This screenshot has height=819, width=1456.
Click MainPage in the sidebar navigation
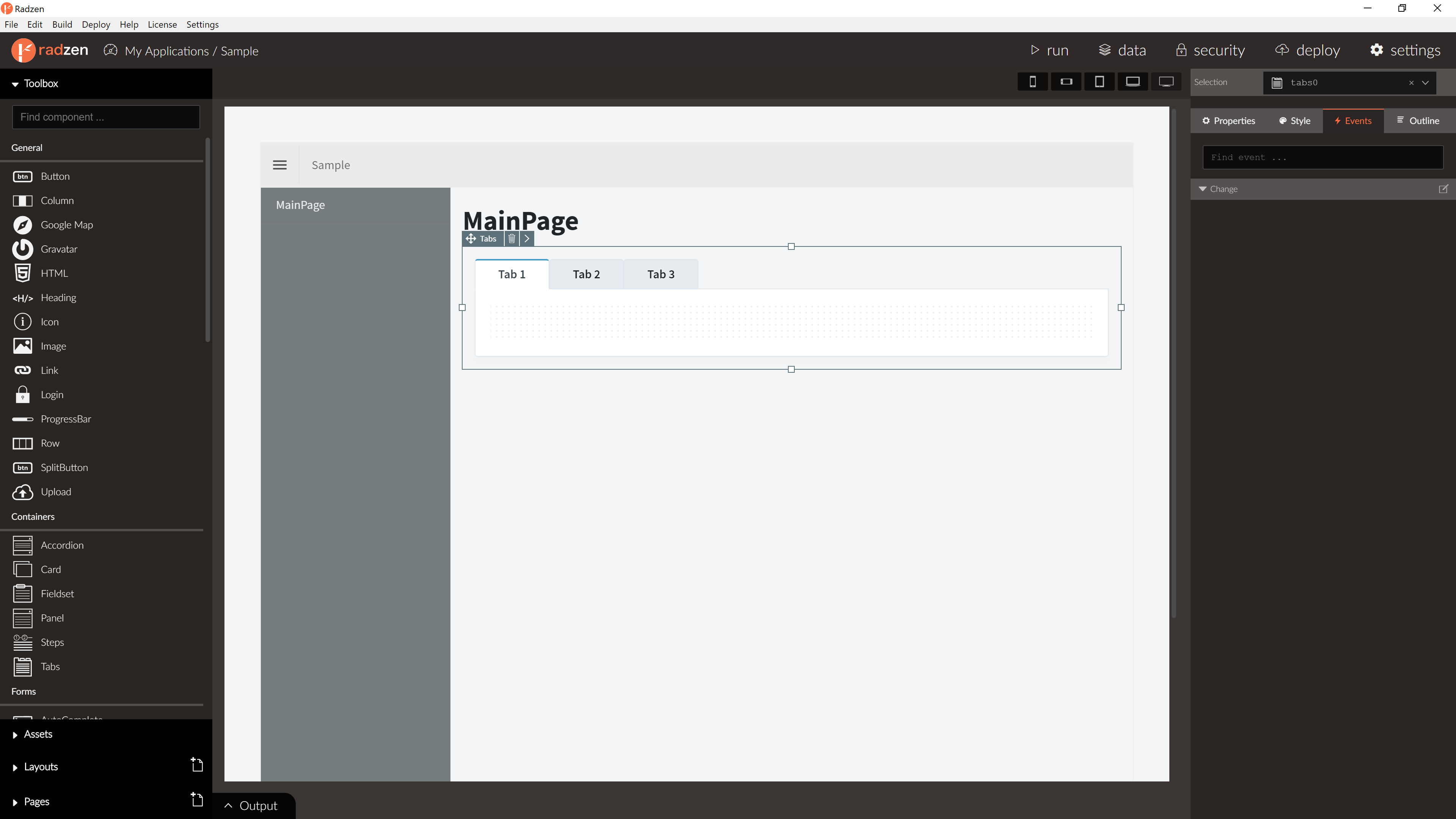coord(300,205)
